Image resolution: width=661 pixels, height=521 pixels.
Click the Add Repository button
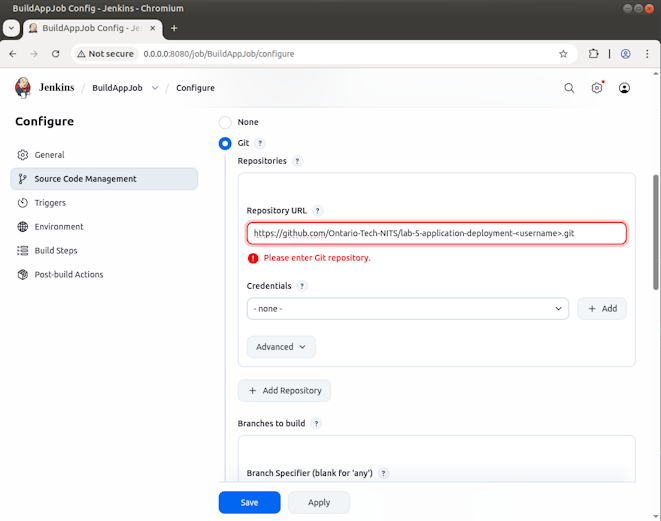pyautogui.click(x=284, y=391)
